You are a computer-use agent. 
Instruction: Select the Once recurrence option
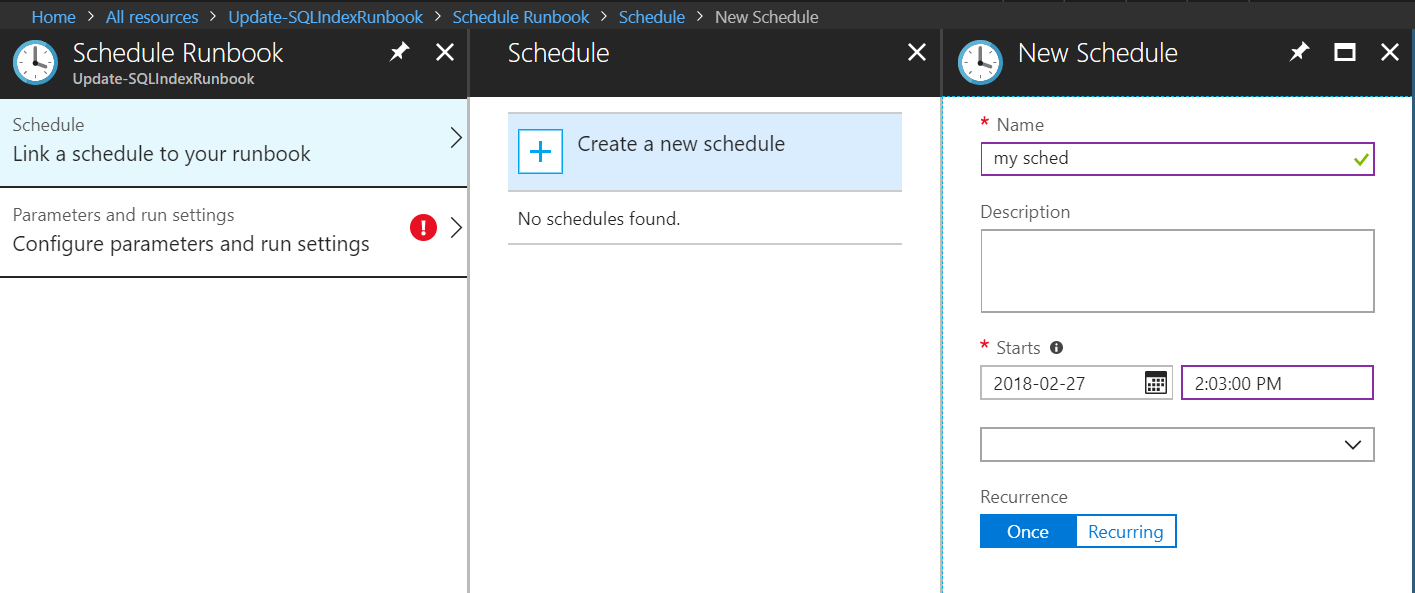click(x=1028, y=532)
